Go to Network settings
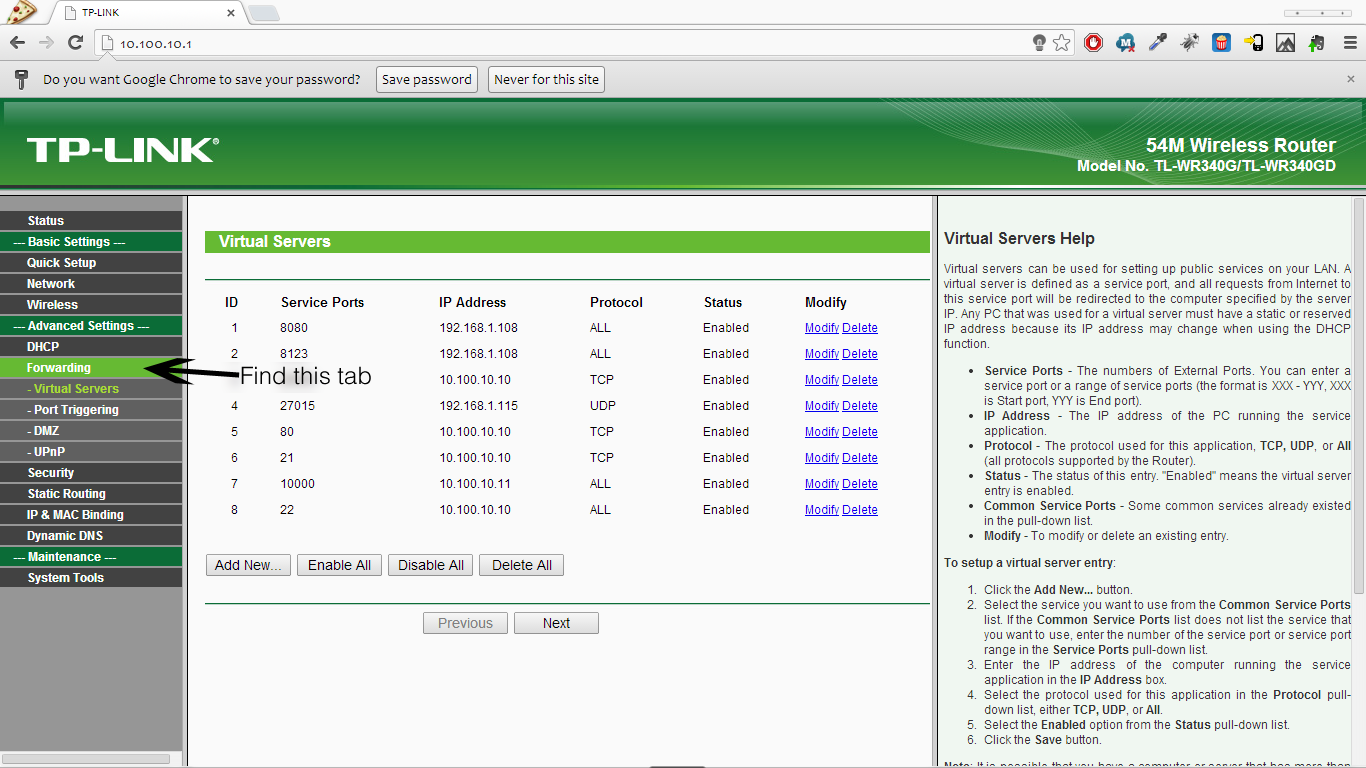The image size is (1366, 768). tap(91, 284)
